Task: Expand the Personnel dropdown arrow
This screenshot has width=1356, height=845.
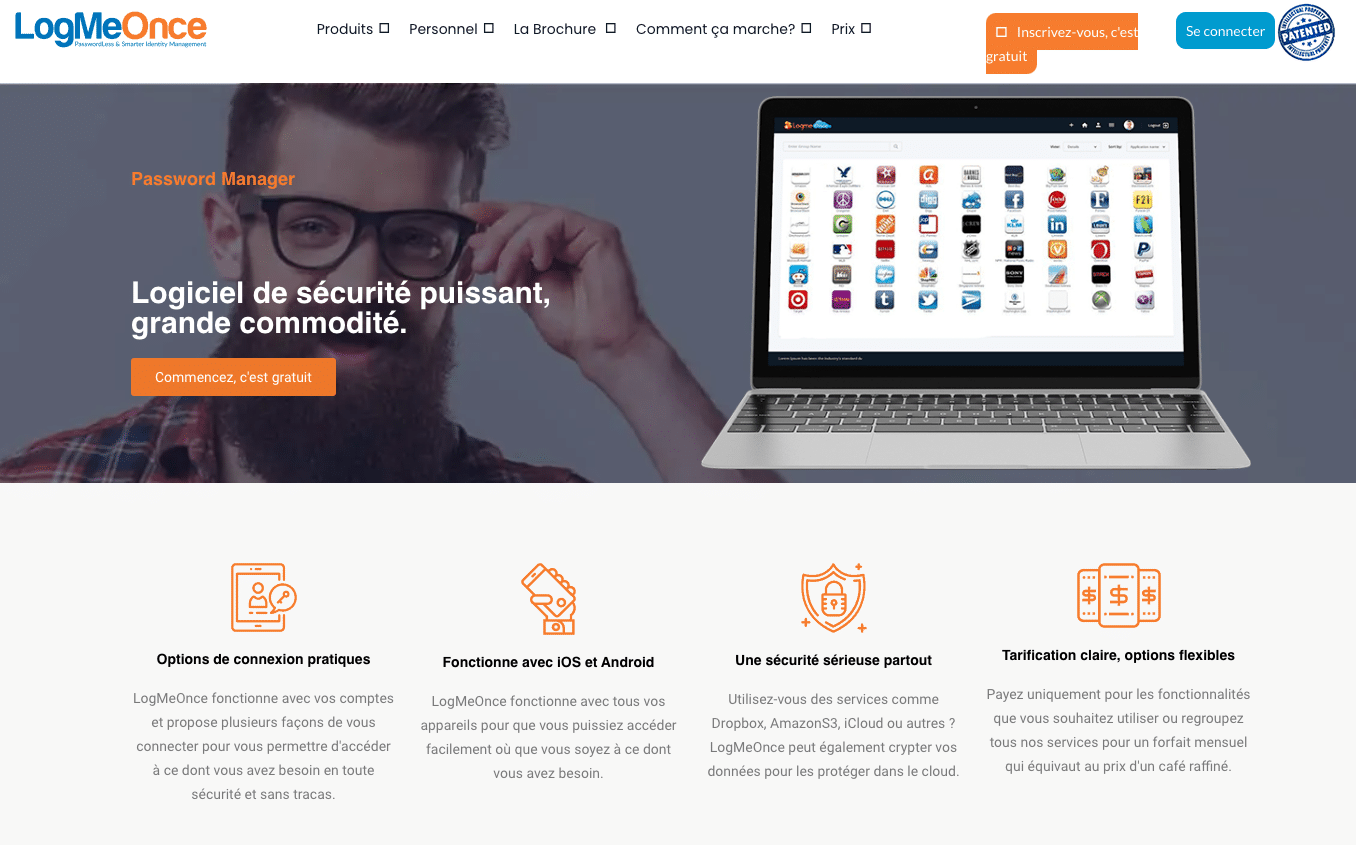Action: [x=489, y=28]
